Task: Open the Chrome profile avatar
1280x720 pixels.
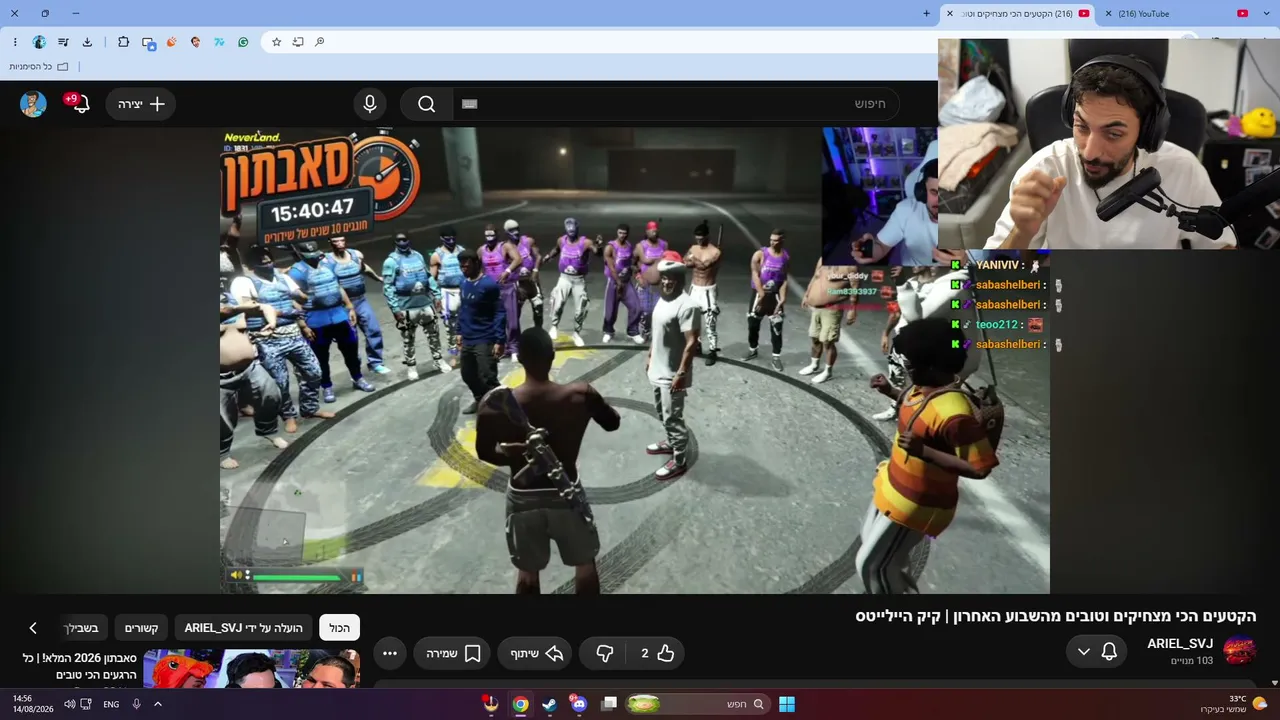Action: point(39,42)
